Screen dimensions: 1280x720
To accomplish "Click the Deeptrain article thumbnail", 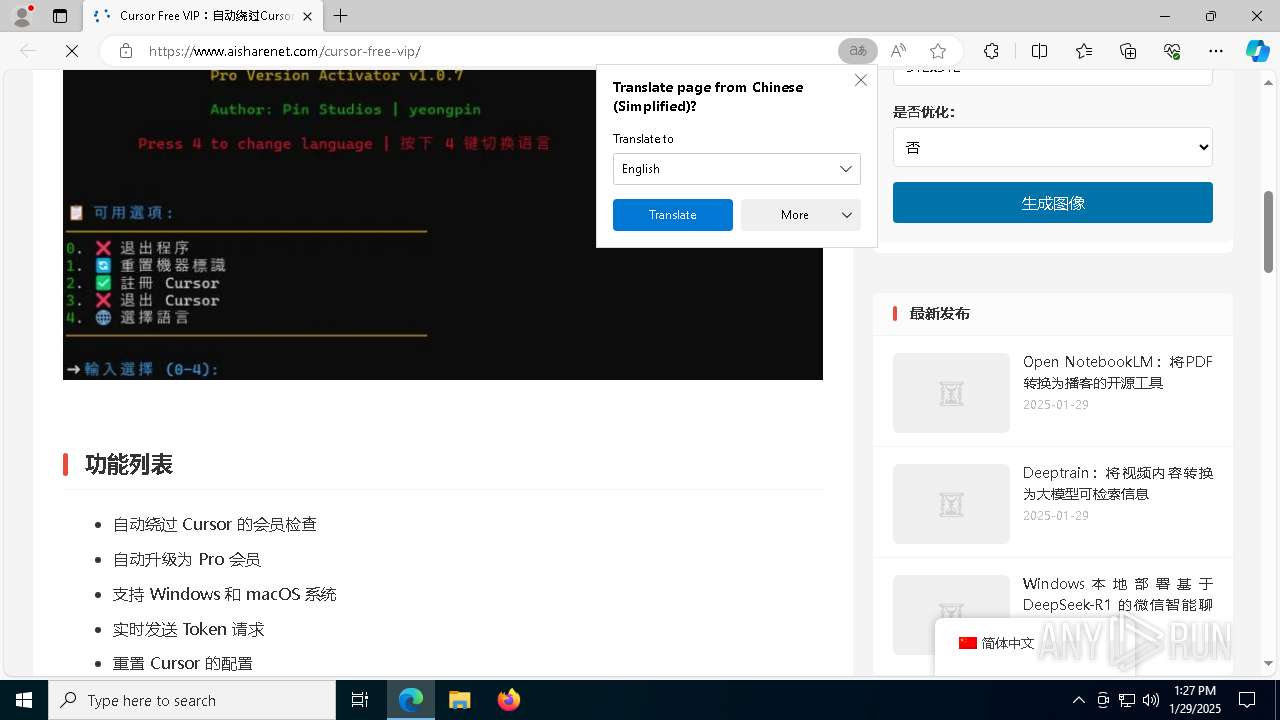I will click(951, 504).
